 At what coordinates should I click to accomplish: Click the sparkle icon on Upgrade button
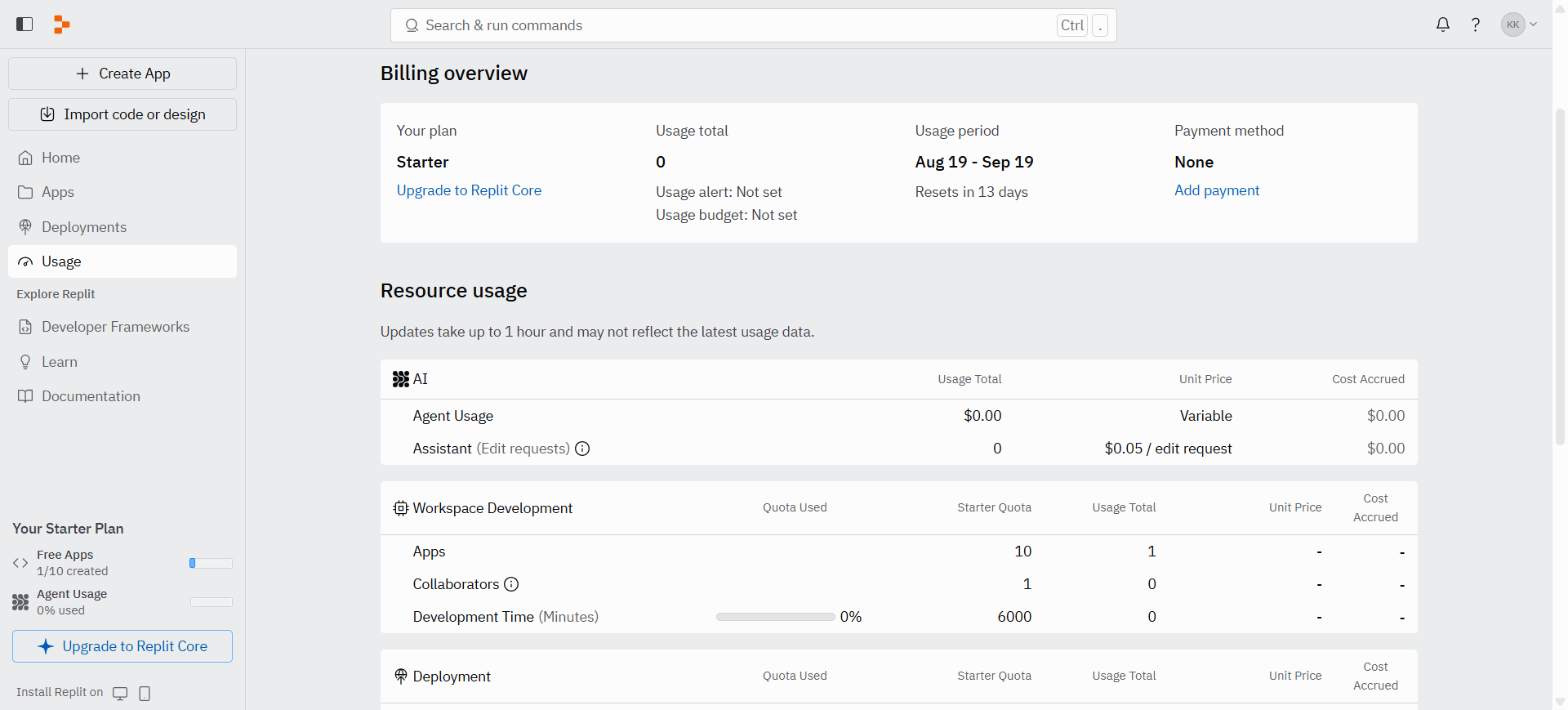(46, 646)
